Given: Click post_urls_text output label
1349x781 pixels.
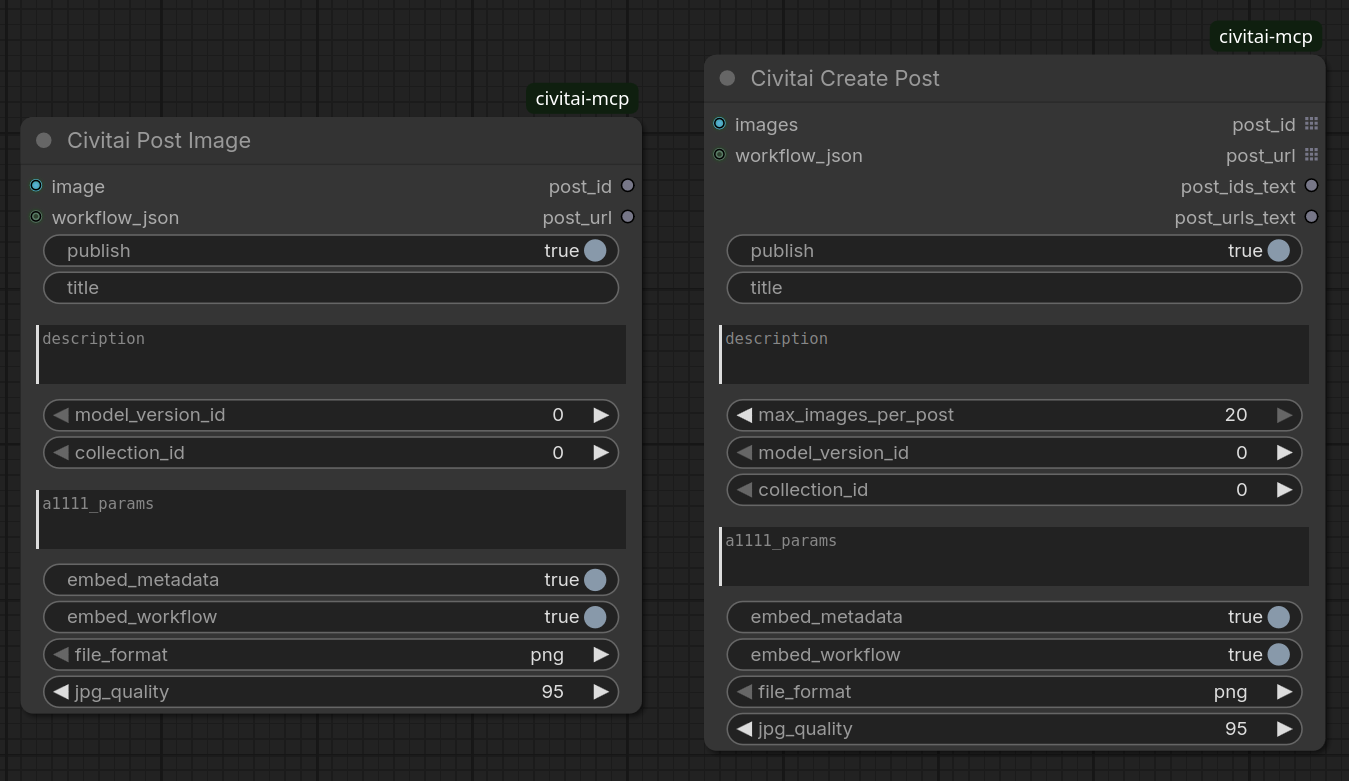Looking at the screenshot, I should (x=1235, y=218).
